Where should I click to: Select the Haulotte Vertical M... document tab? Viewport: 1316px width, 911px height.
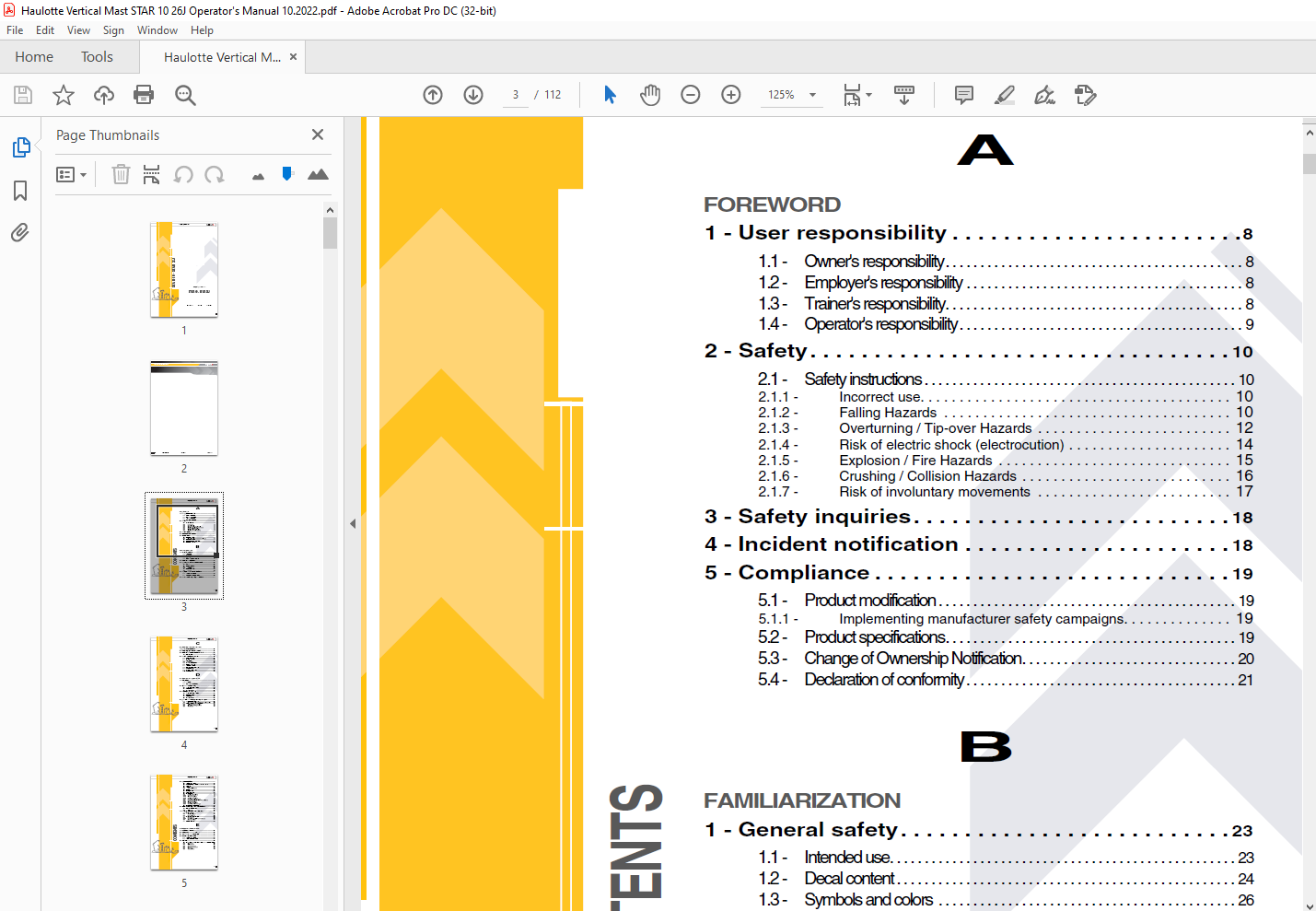click(222, 57)
